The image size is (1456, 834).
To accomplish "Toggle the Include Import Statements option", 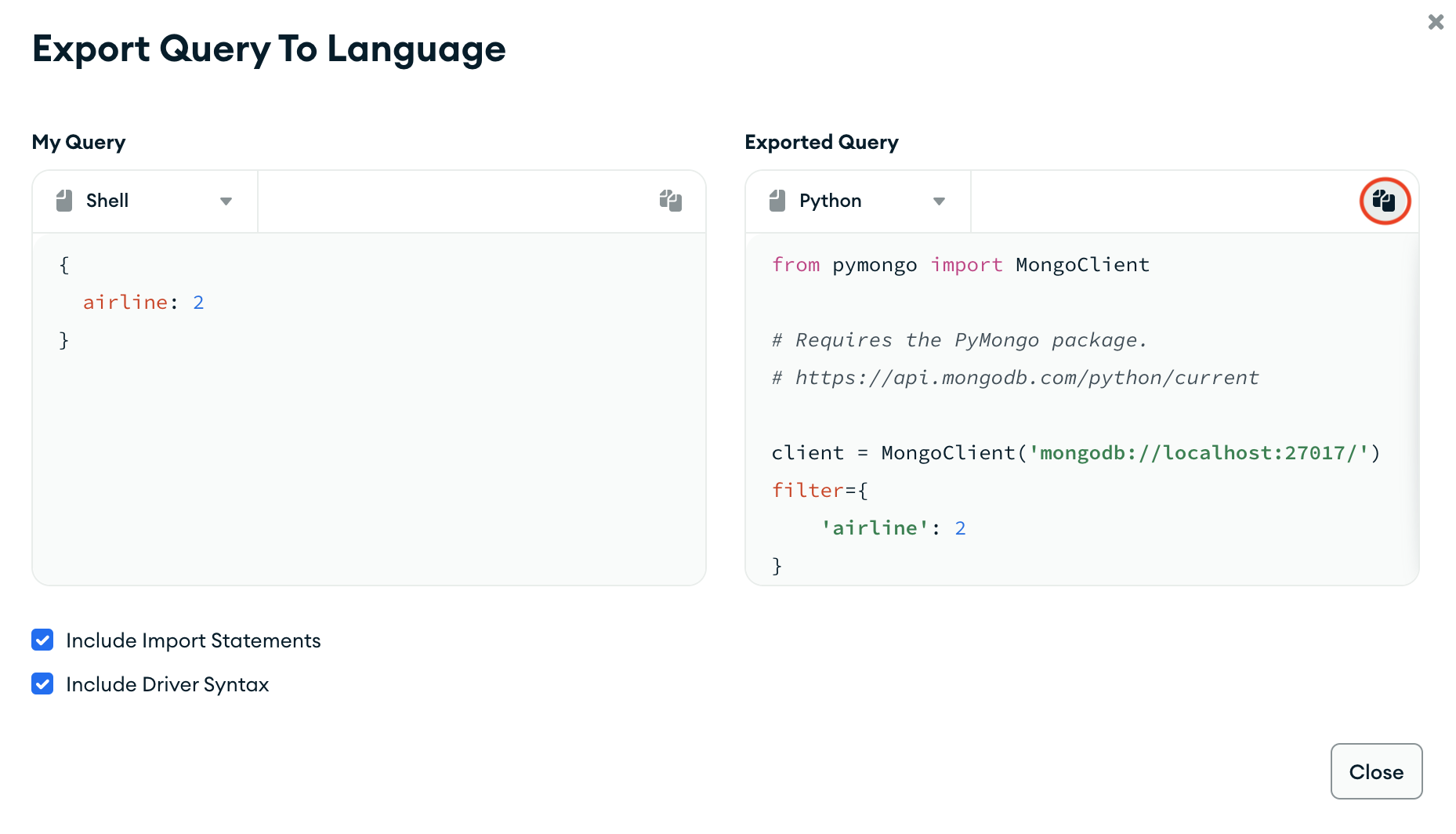I will [42, 640].
